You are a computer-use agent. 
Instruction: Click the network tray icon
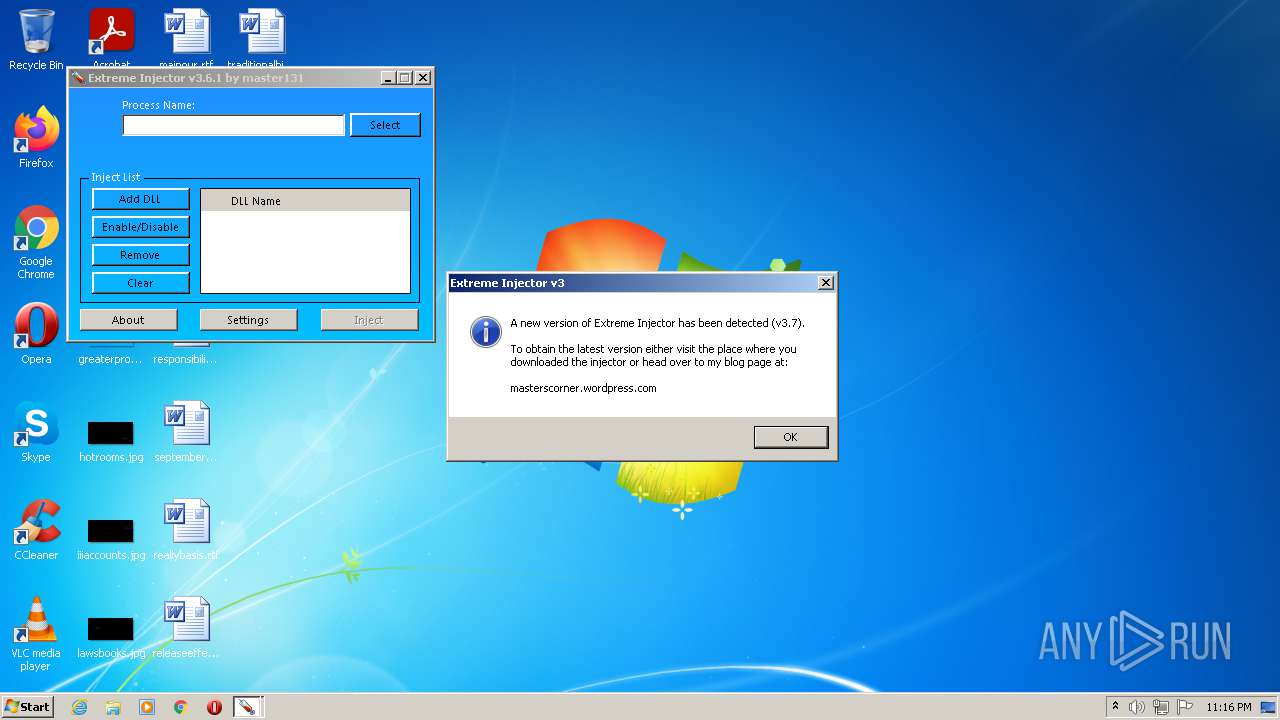click(1161, 707)
